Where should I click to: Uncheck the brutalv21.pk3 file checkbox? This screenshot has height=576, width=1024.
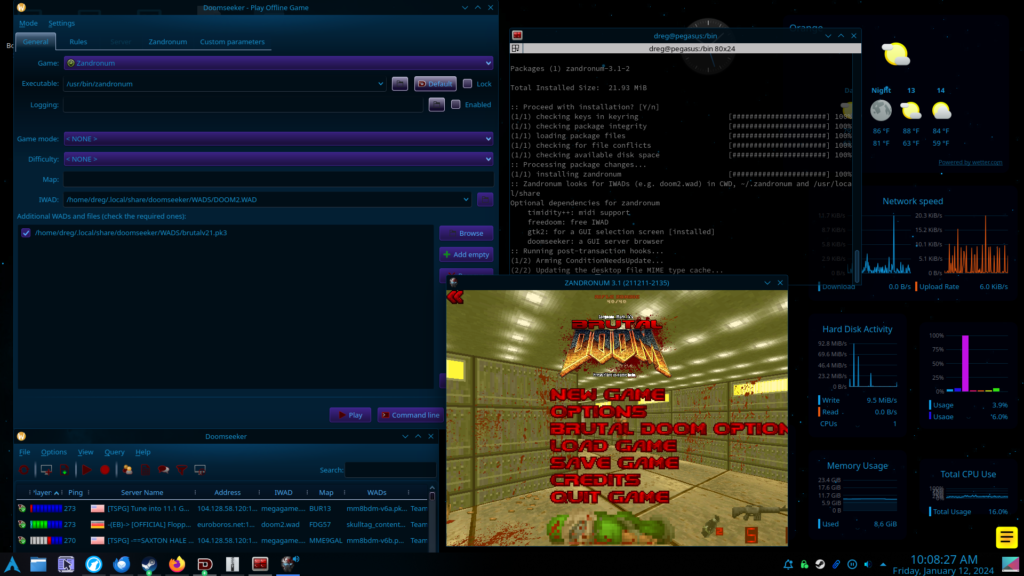pos(25,232)
